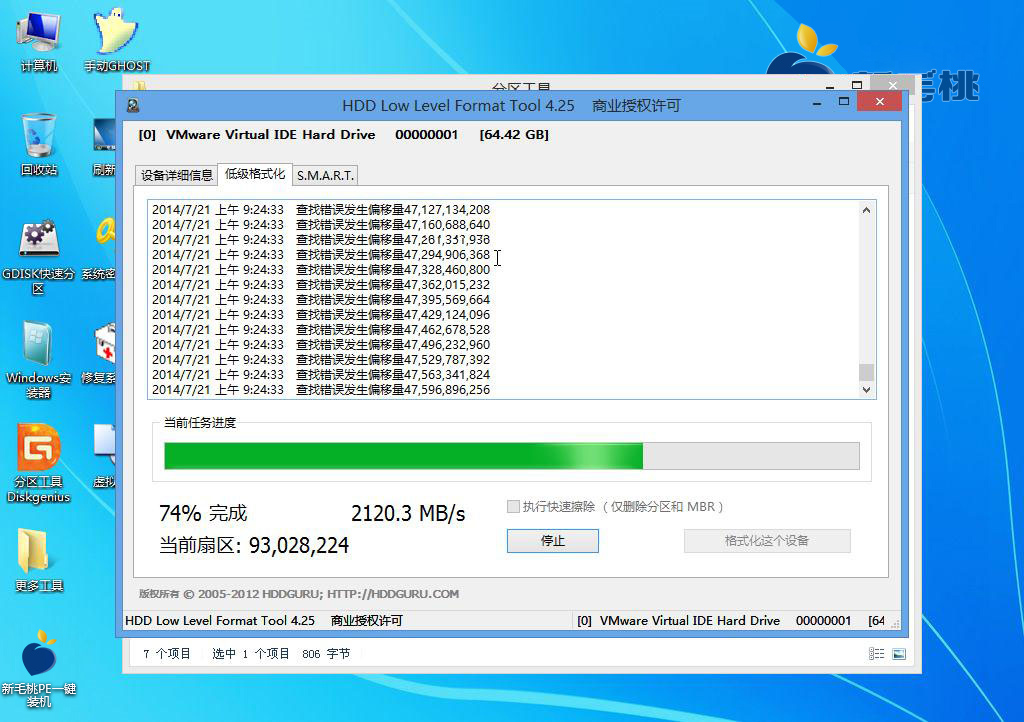The height and width of the screenshot is (722, 1024).
Task: Minimize the HDD Low Level Format Tool window
Action: click(x=816, y=103)
